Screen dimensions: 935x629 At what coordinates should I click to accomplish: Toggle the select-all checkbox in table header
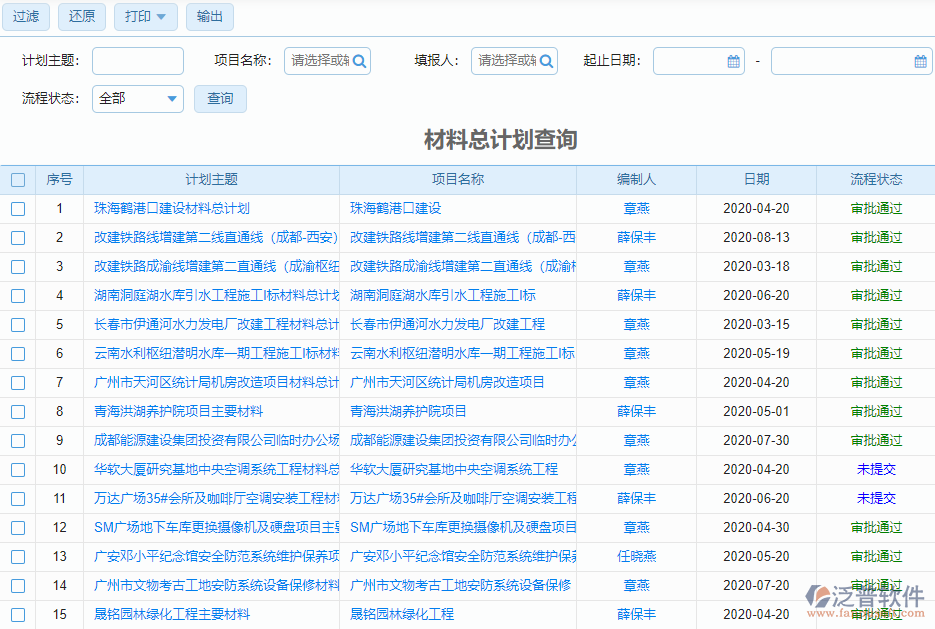tap(17, 178)
